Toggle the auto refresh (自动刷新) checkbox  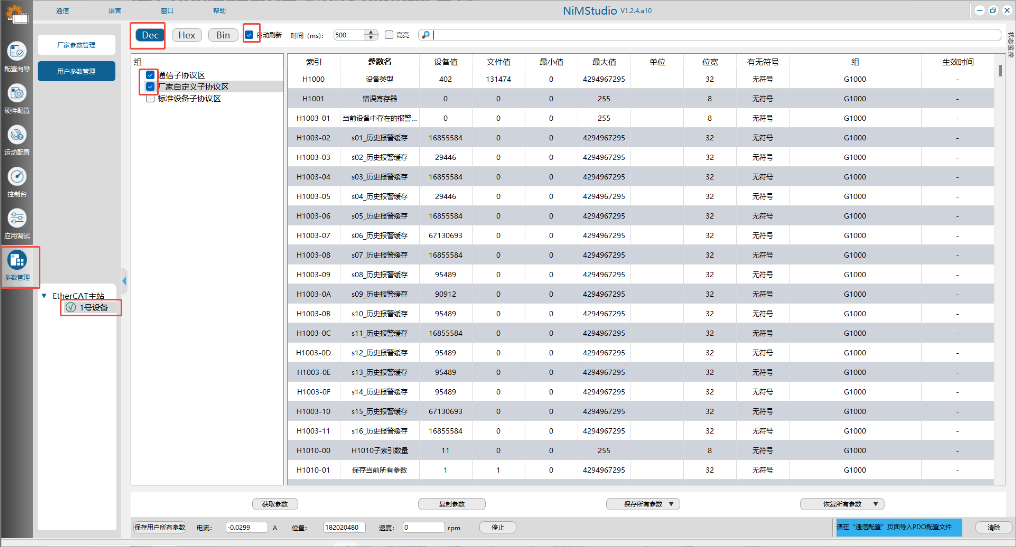tap(249, 35)
